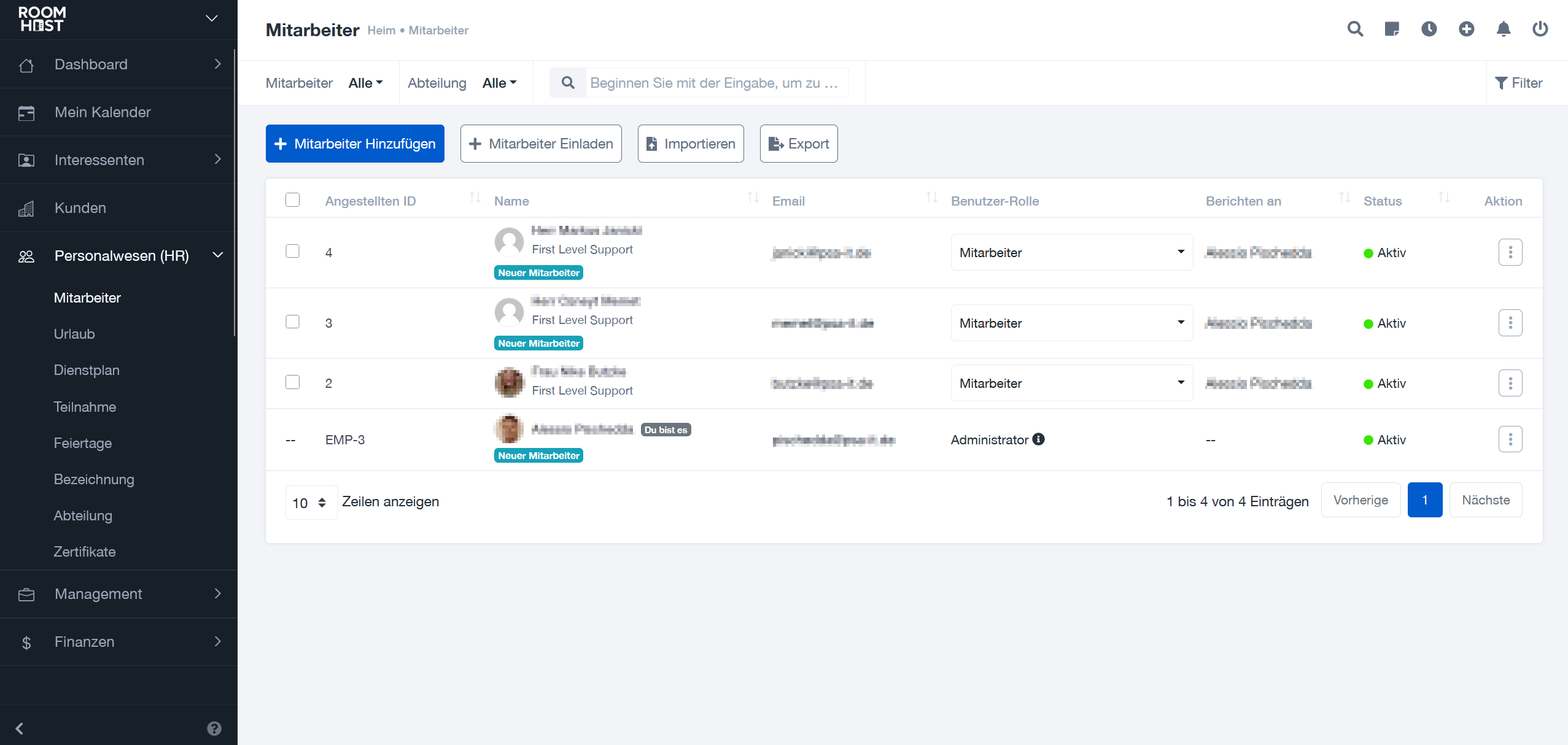Check the box for employee ID 3
The image size is (1568, 745).
tap(292, 322)
